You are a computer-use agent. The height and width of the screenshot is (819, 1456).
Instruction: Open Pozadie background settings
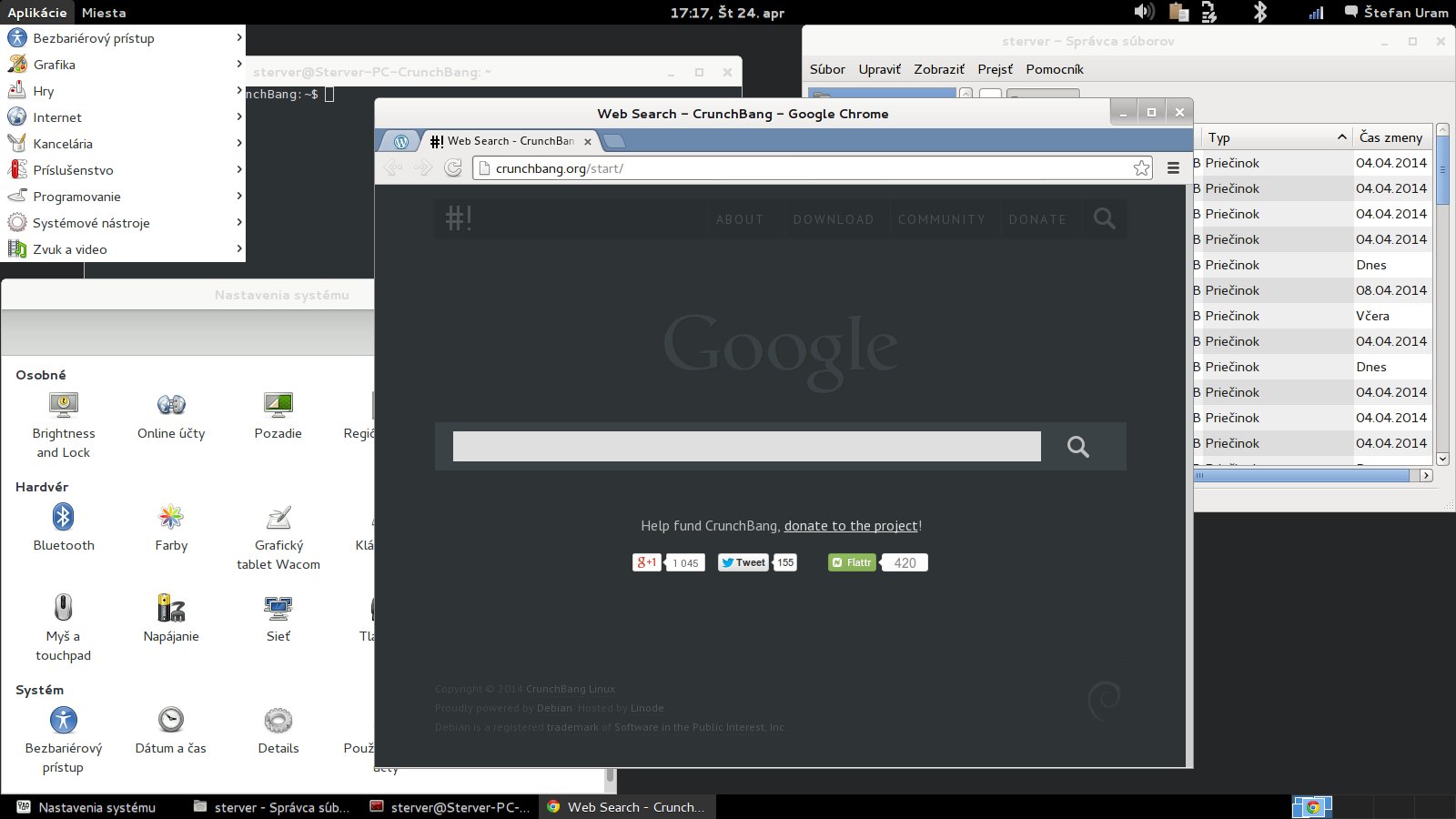click(278, 416)
